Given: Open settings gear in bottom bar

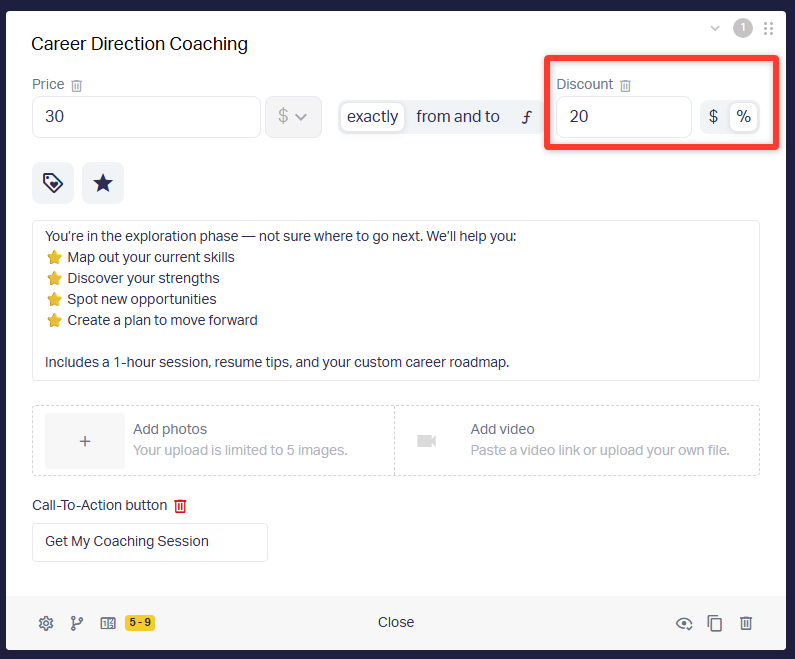Looking at the screenshot, I should tap(46, 623).
